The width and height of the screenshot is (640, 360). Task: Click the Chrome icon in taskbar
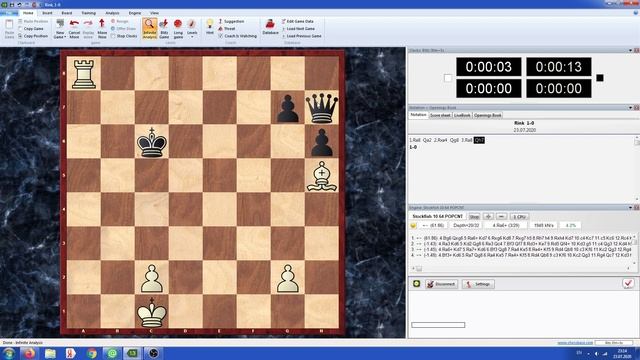[x=91, y=353]
